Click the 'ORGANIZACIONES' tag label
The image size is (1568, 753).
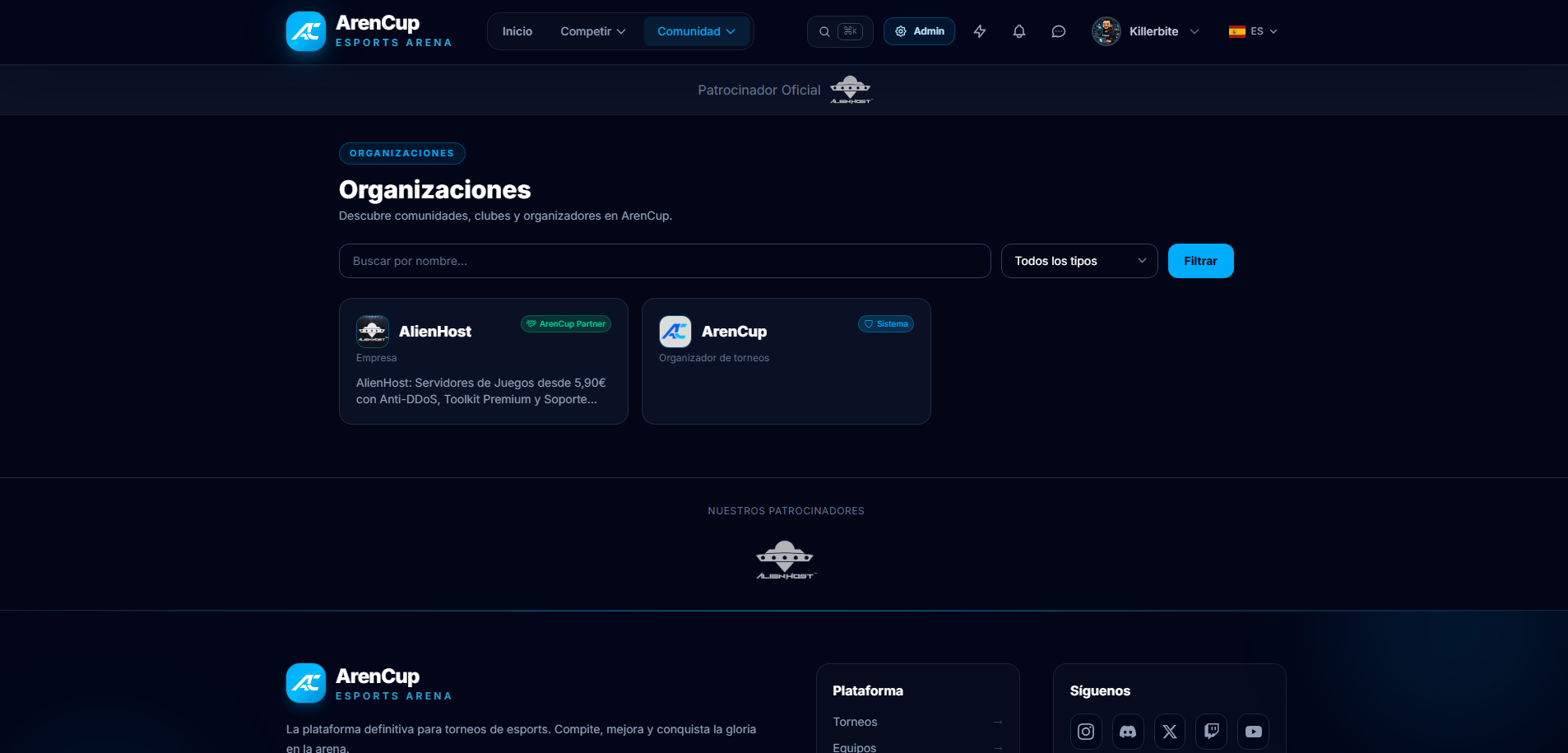pyautogui.click(x=402, y=153)
